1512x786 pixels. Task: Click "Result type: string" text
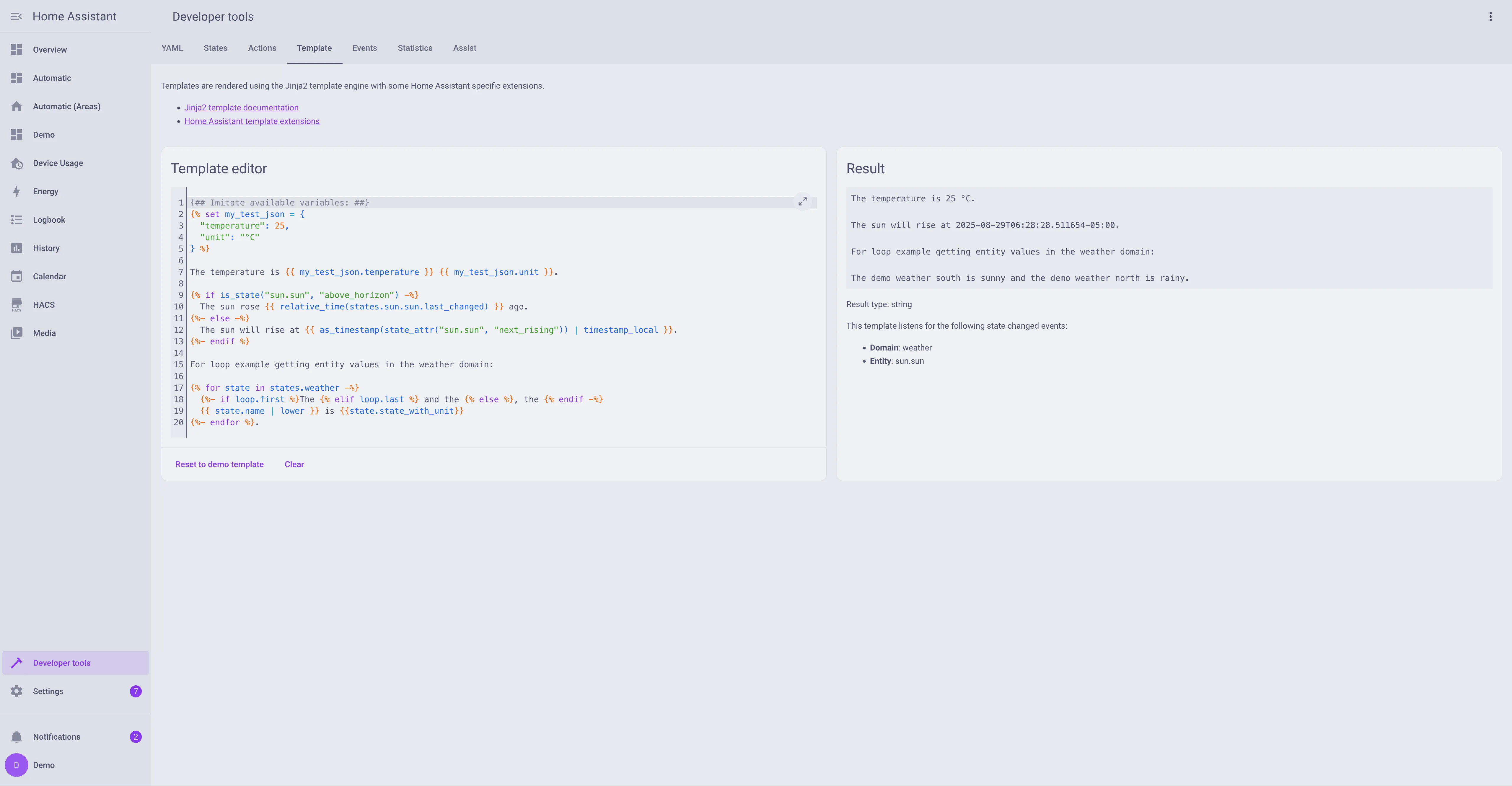click(879, 305)
